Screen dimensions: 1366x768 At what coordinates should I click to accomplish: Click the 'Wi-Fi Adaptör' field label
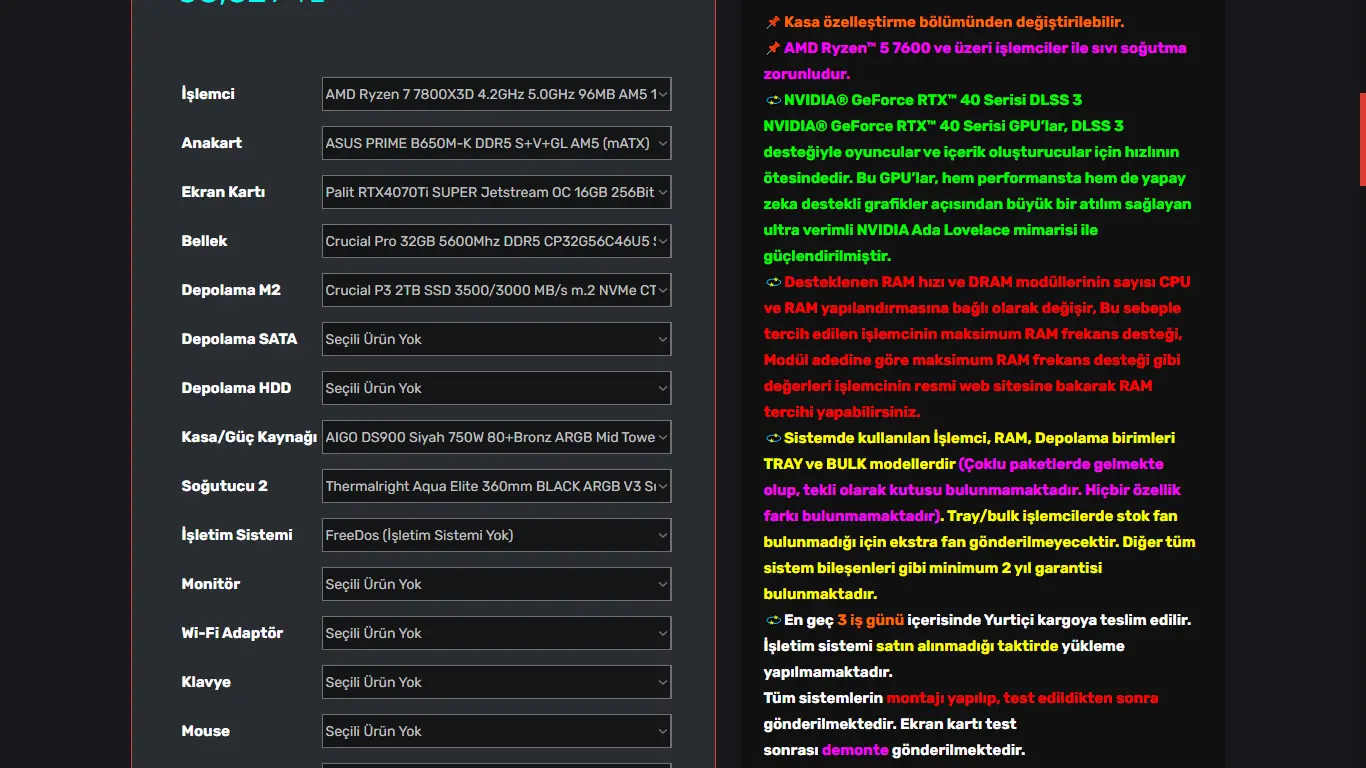232,633
